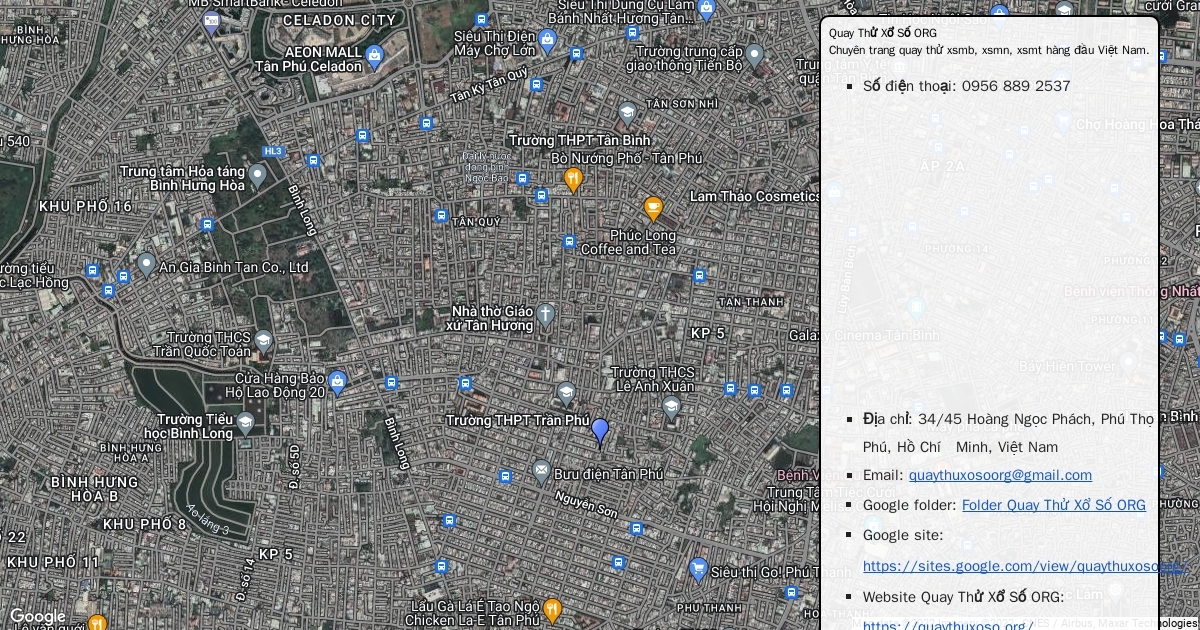Click the blue location pin on the map
1200x630 pixels.
600,431
